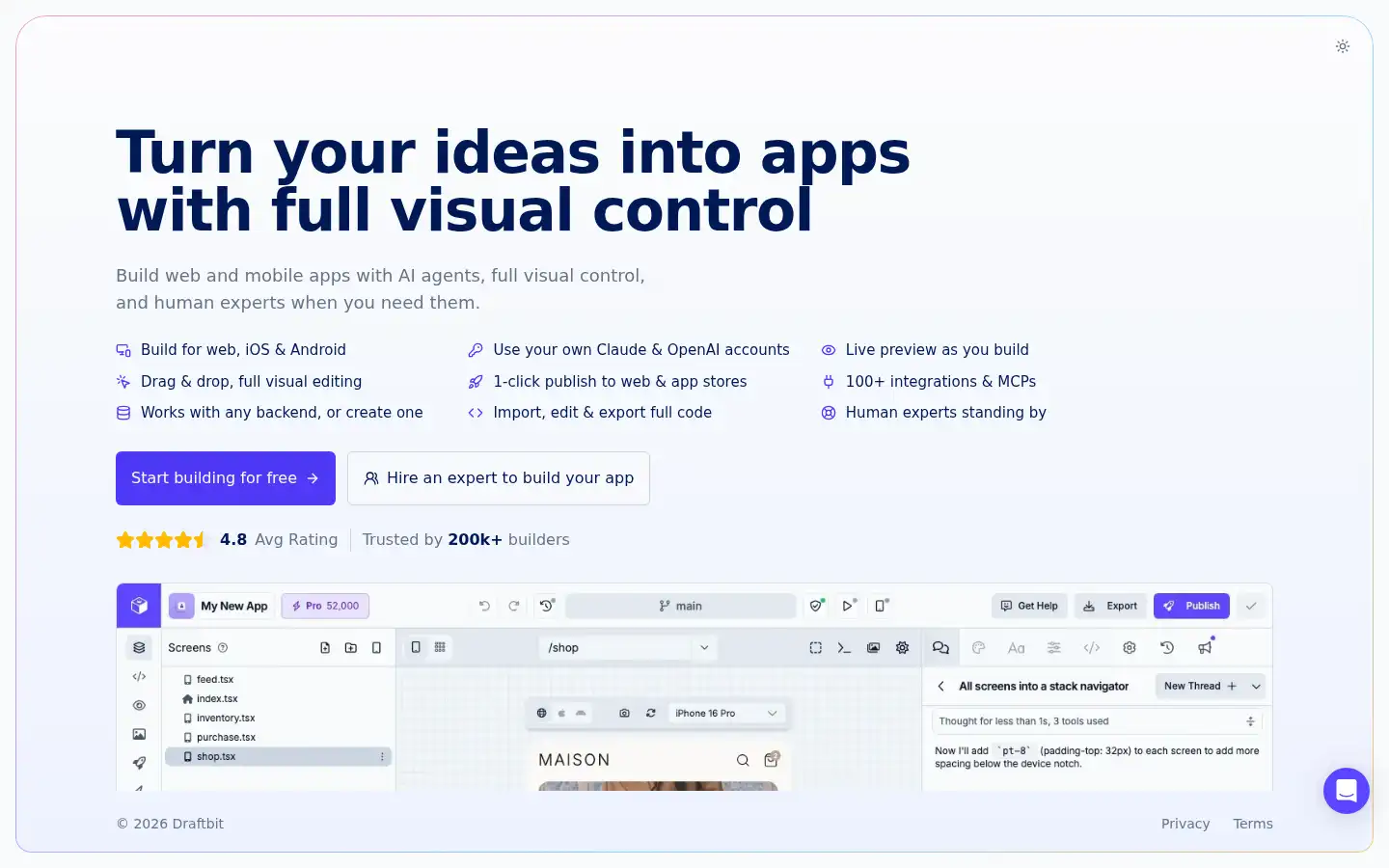Open the palette theme tab
This screenshot has width=1389, height=868.
coord(979,648)
